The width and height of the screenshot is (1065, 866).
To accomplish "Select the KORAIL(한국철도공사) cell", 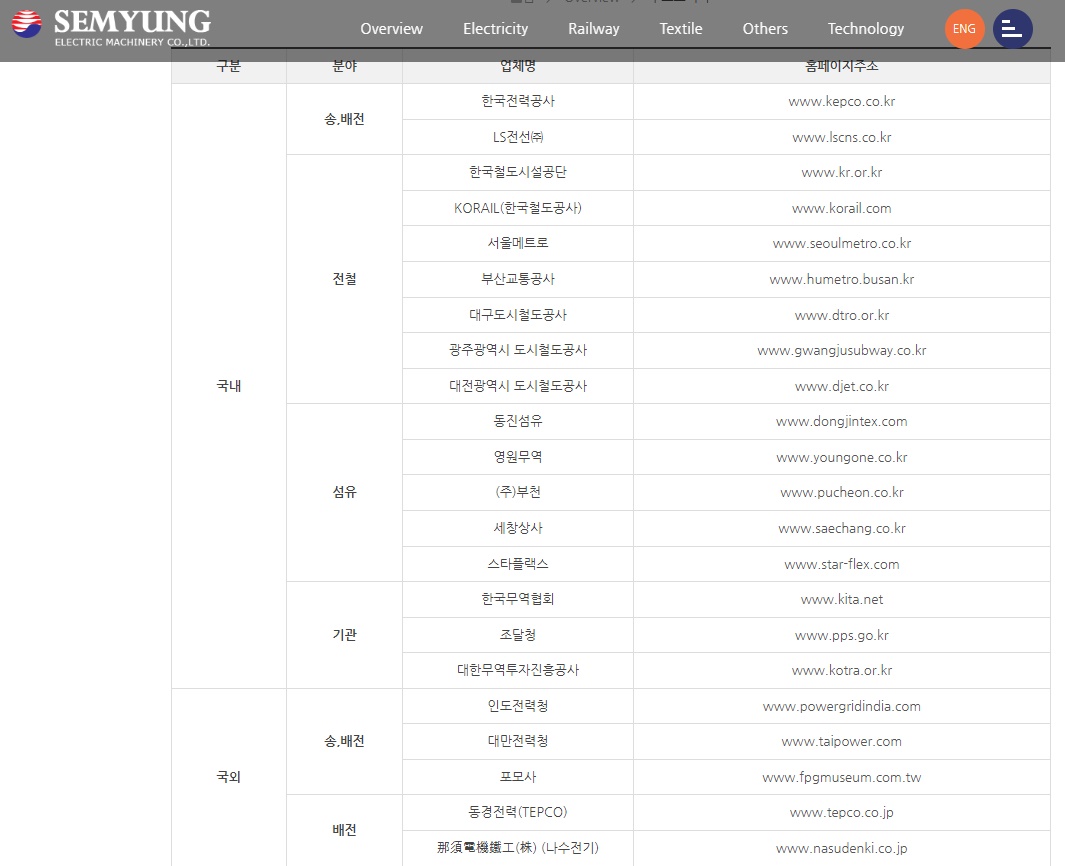I will (x=518, y=209).
